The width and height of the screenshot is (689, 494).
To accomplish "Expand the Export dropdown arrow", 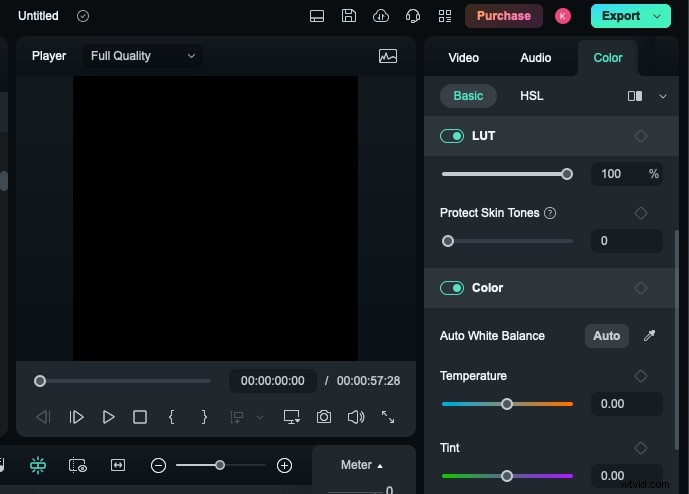I will [x=658, y=16].
